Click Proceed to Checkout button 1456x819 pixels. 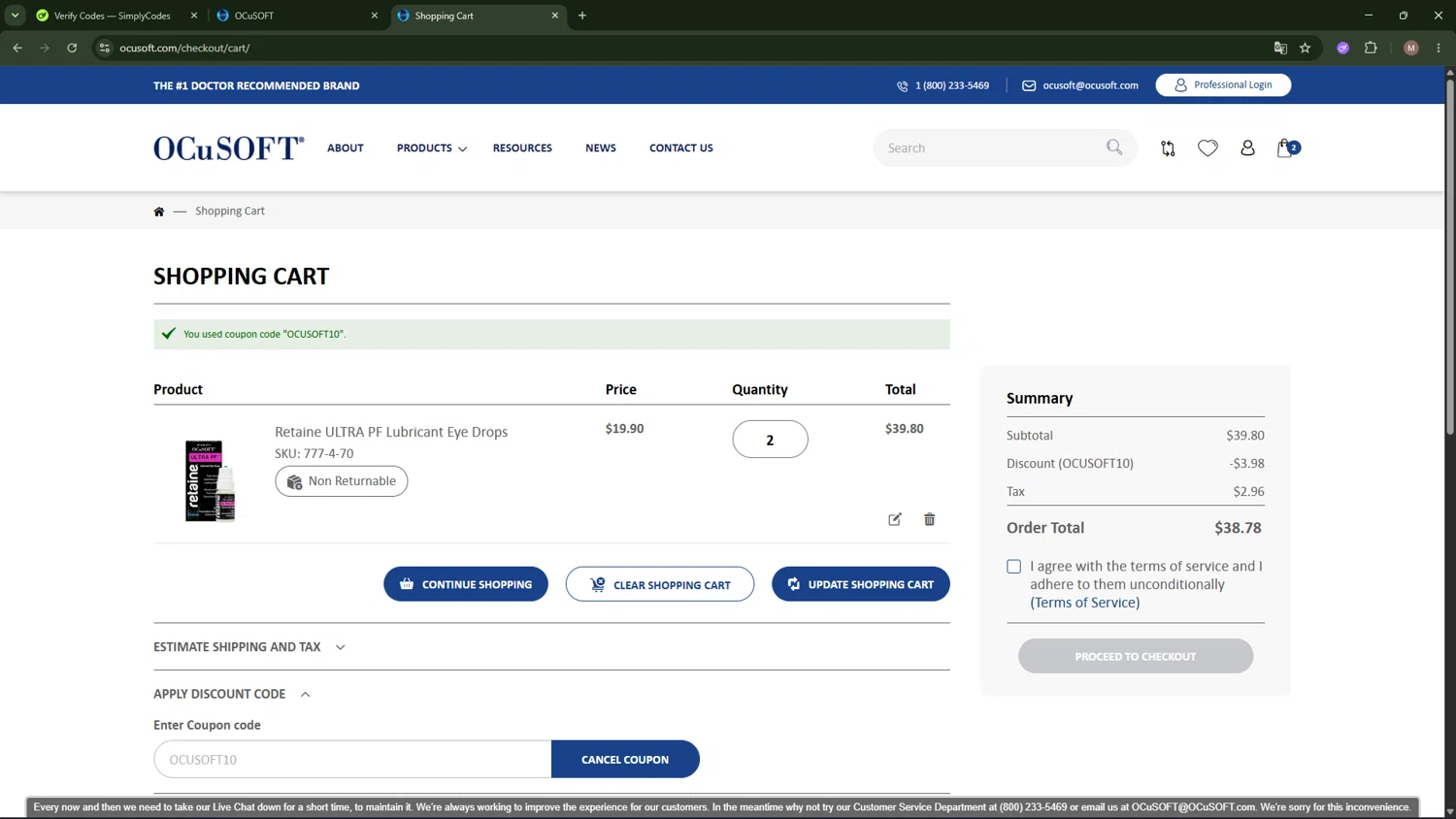[x=1136, y=656]
